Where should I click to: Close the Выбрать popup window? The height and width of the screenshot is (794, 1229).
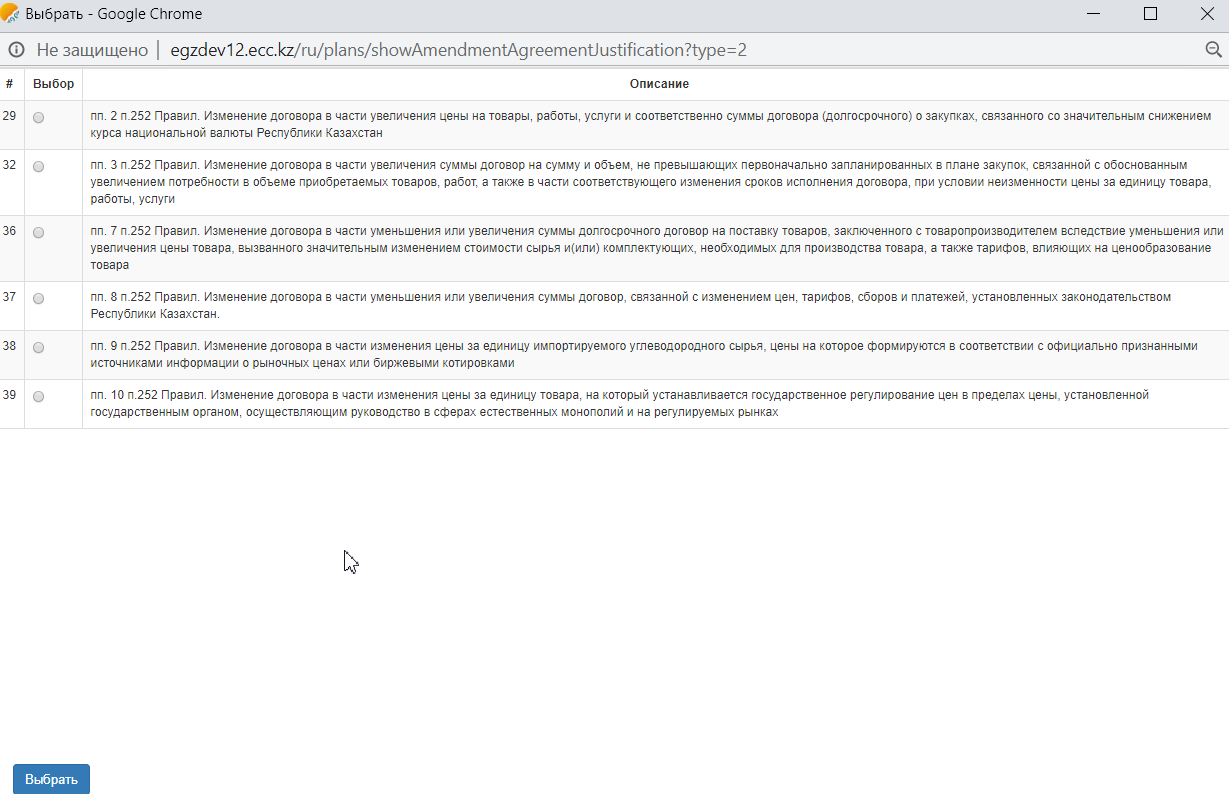click(1206, 14)
